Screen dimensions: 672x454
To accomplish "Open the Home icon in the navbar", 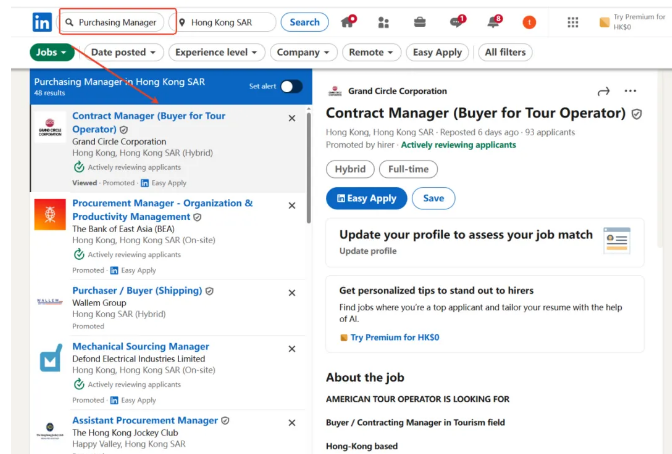I will pyautogui.click(x=348, y=22).
